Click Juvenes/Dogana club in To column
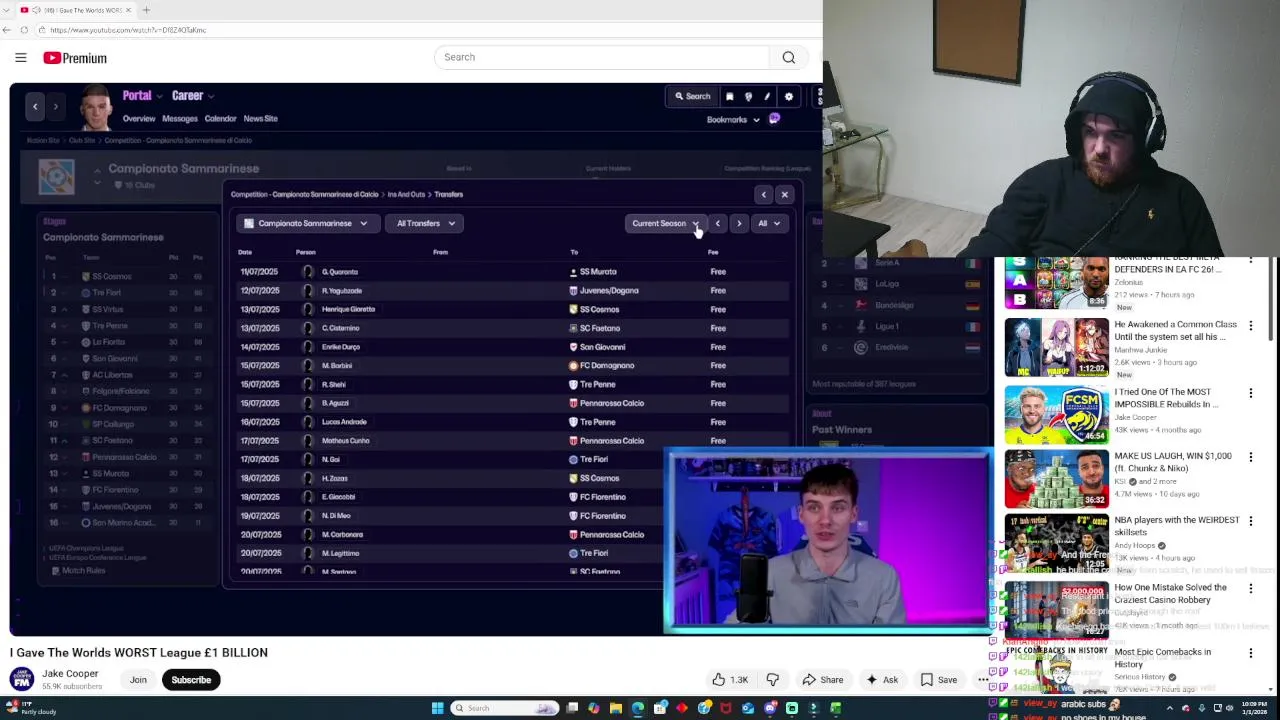The image size is (1280, 720). pyautogui.click(x=609, y=291)
